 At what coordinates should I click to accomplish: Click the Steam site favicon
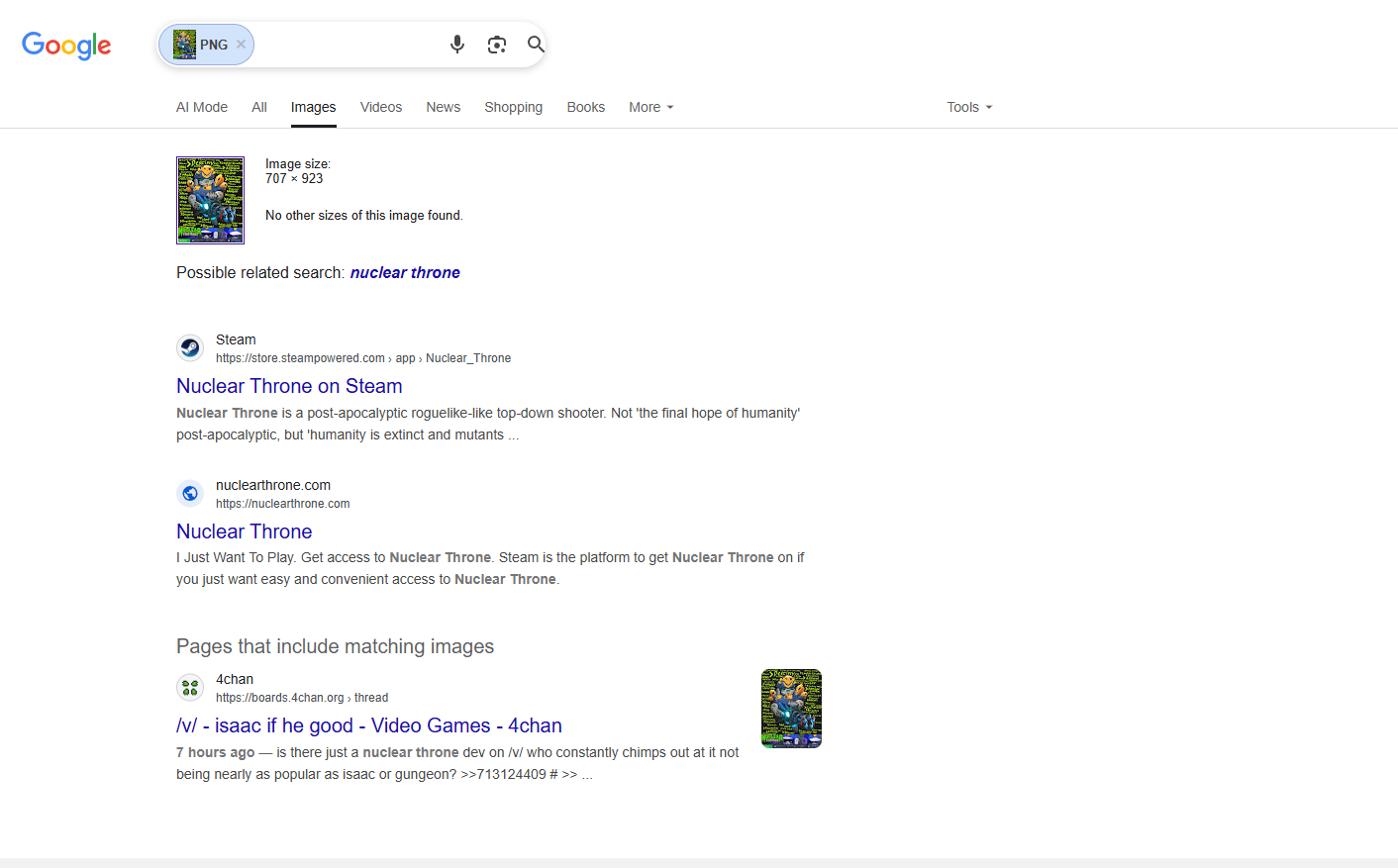pyautogui.click(x=190, y=348)
